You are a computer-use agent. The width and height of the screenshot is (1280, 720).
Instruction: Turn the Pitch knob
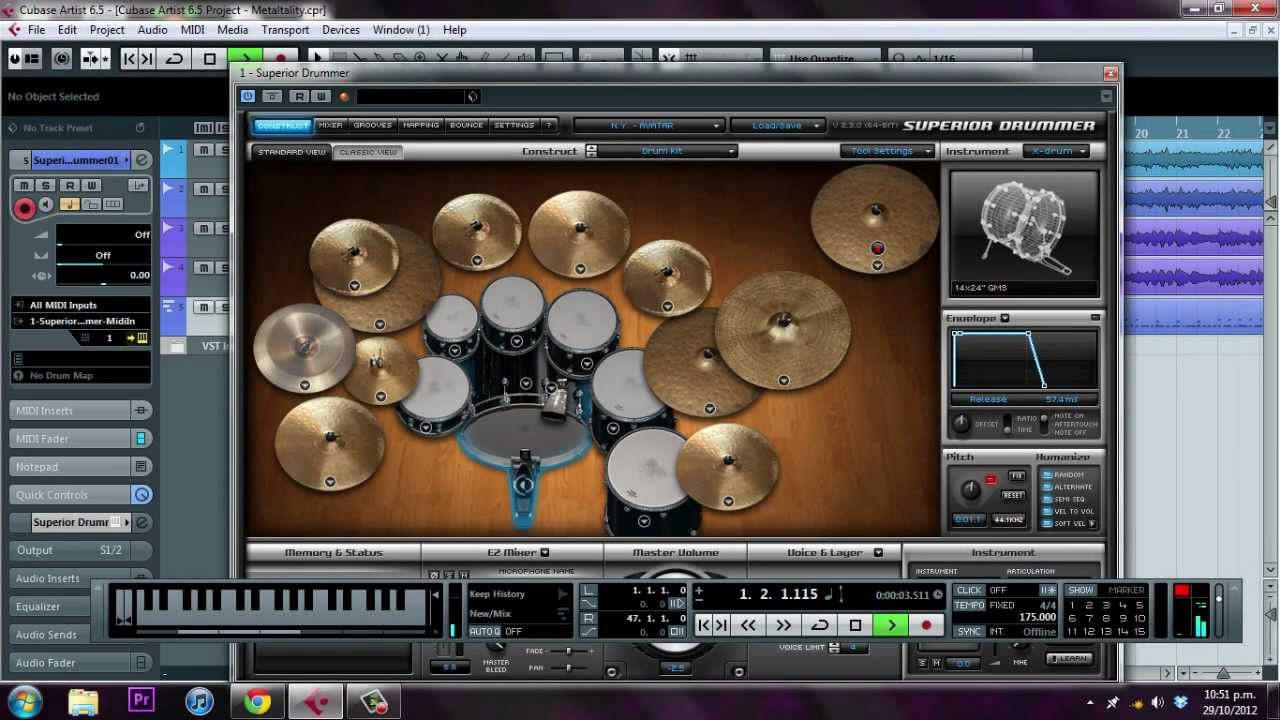(970, 490)
